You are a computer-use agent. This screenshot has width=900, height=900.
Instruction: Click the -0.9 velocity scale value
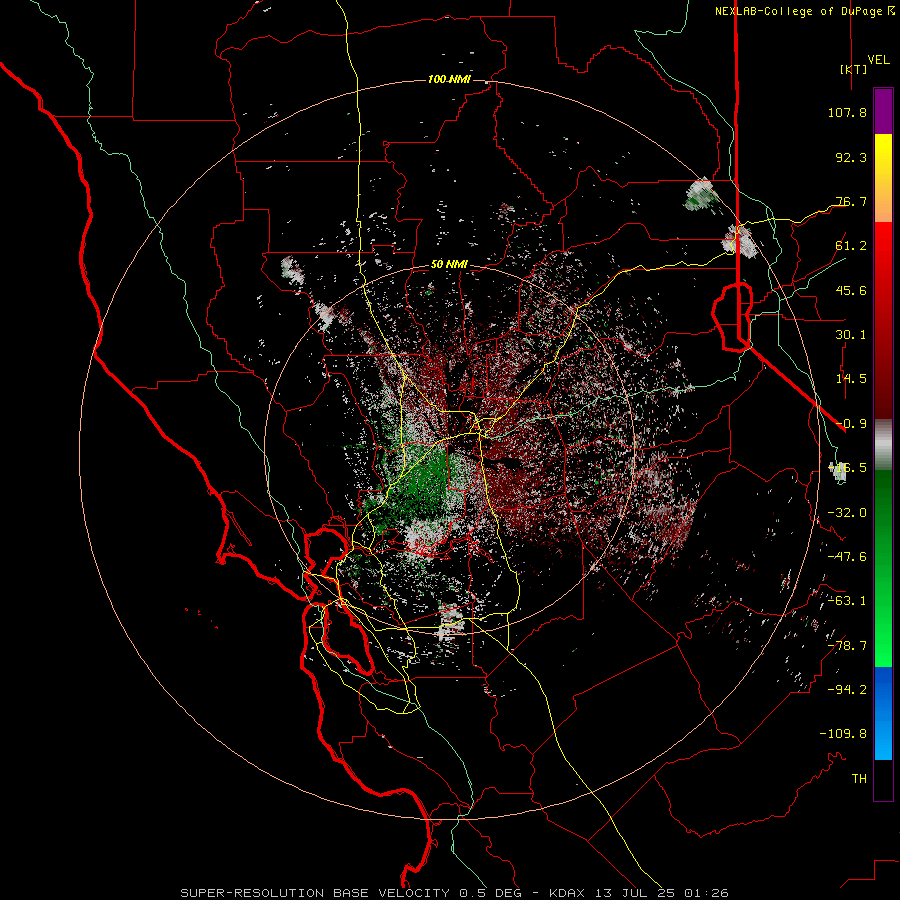(851, 424)
